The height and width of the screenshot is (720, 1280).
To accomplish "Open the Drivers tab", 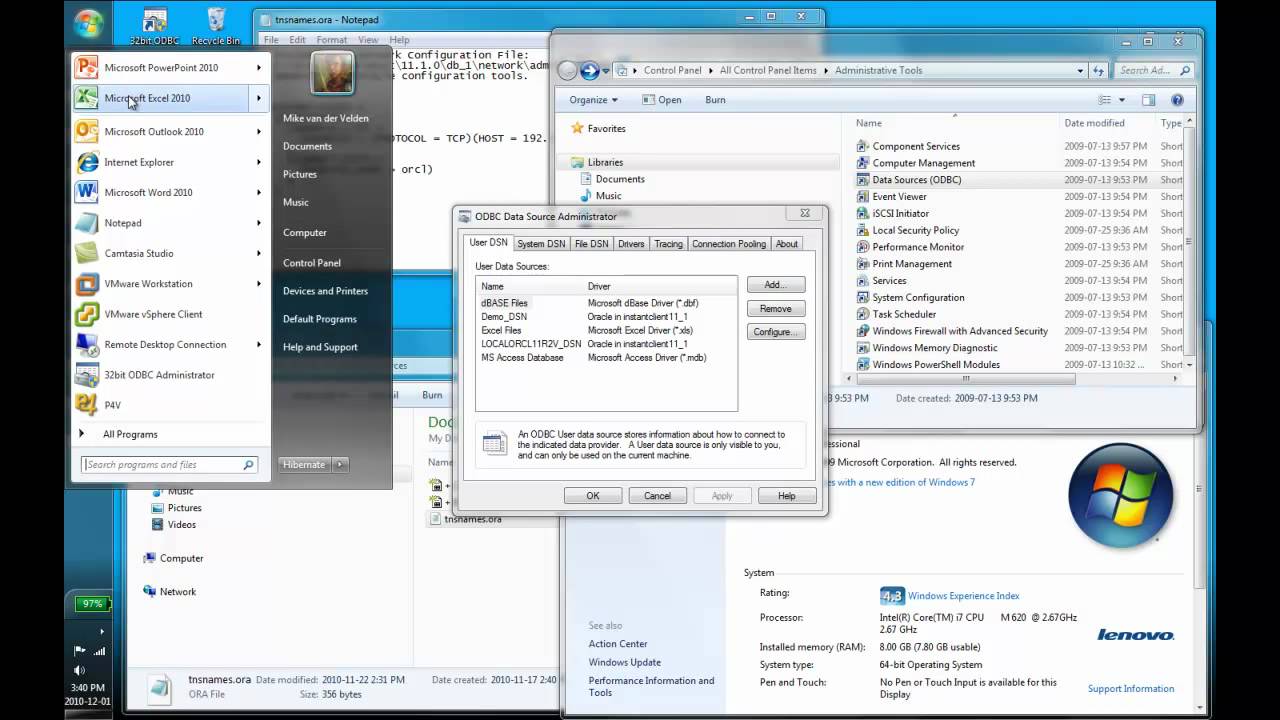I will click(x=631, y=244).
